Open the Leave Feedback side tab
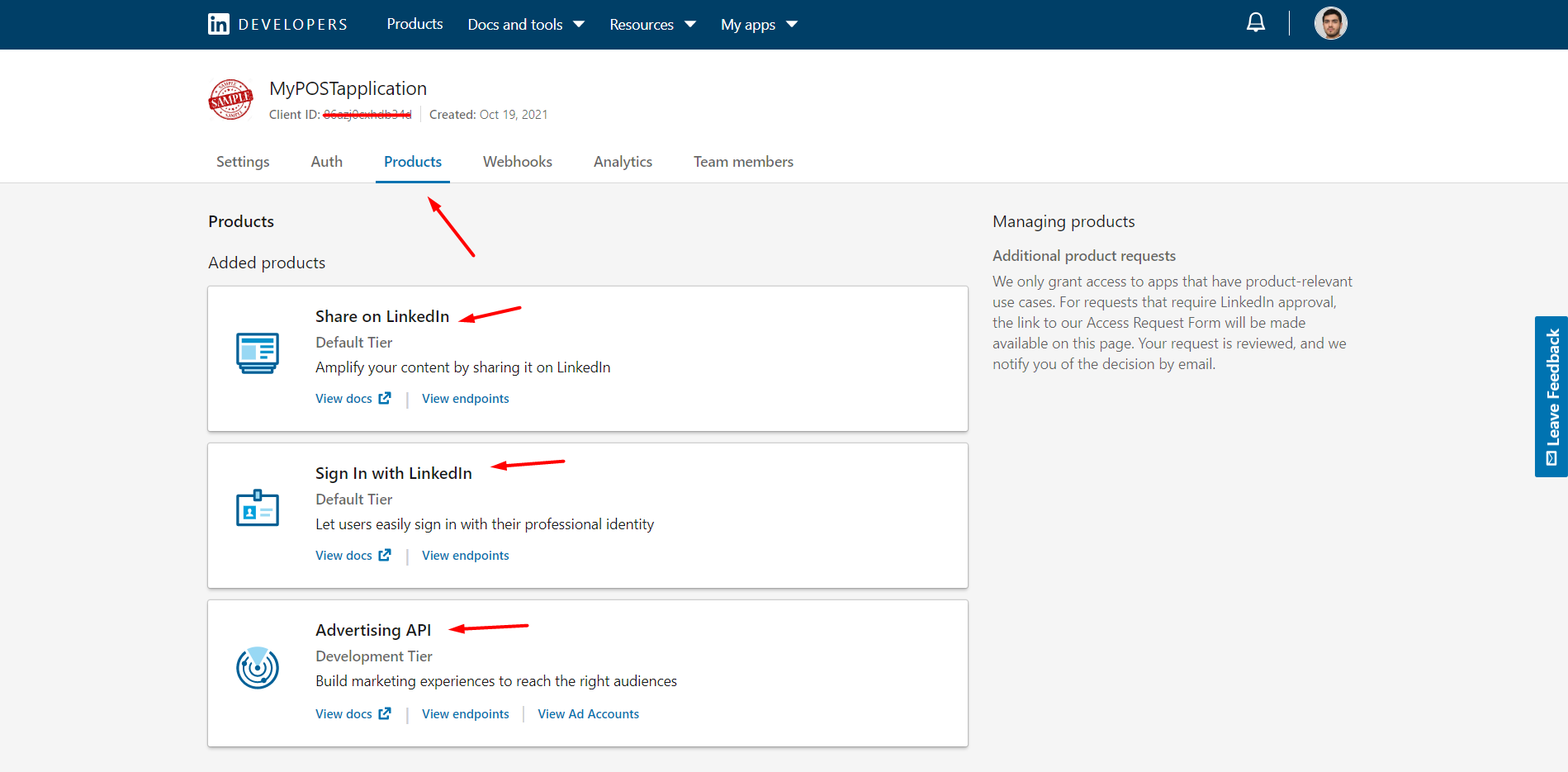1568x772 pixels. (x=1551, y=396)
